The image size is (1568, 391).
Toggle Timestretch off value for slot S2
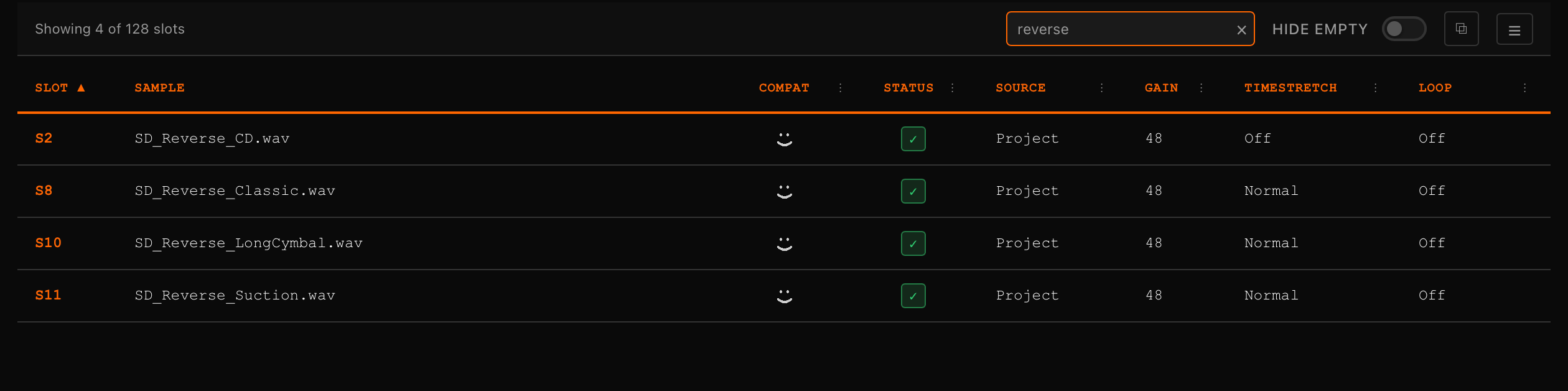[x=1257, y=139]
